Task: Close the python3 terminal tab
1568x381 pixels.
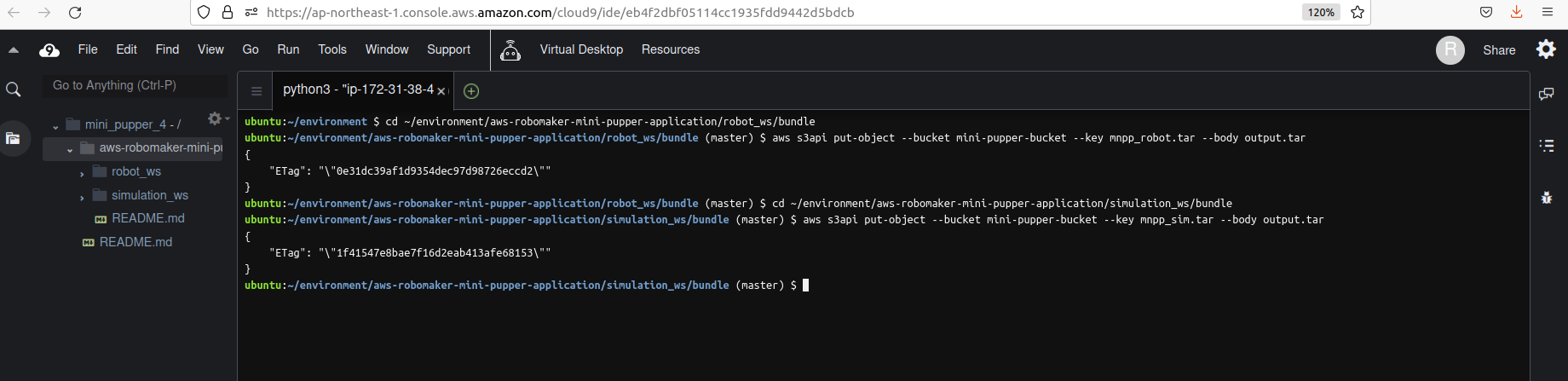Action: [441, 91]
